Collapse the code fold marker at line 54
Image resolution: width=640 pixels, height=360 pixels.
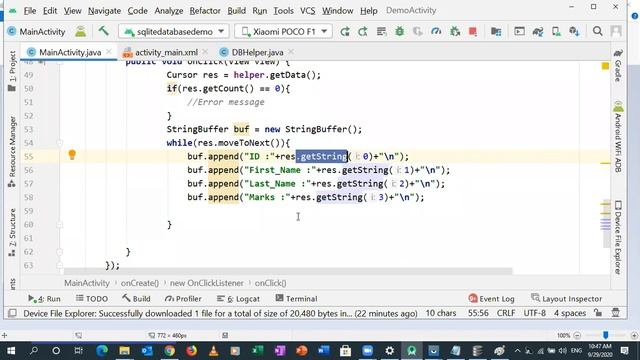[x=60, y=143]
